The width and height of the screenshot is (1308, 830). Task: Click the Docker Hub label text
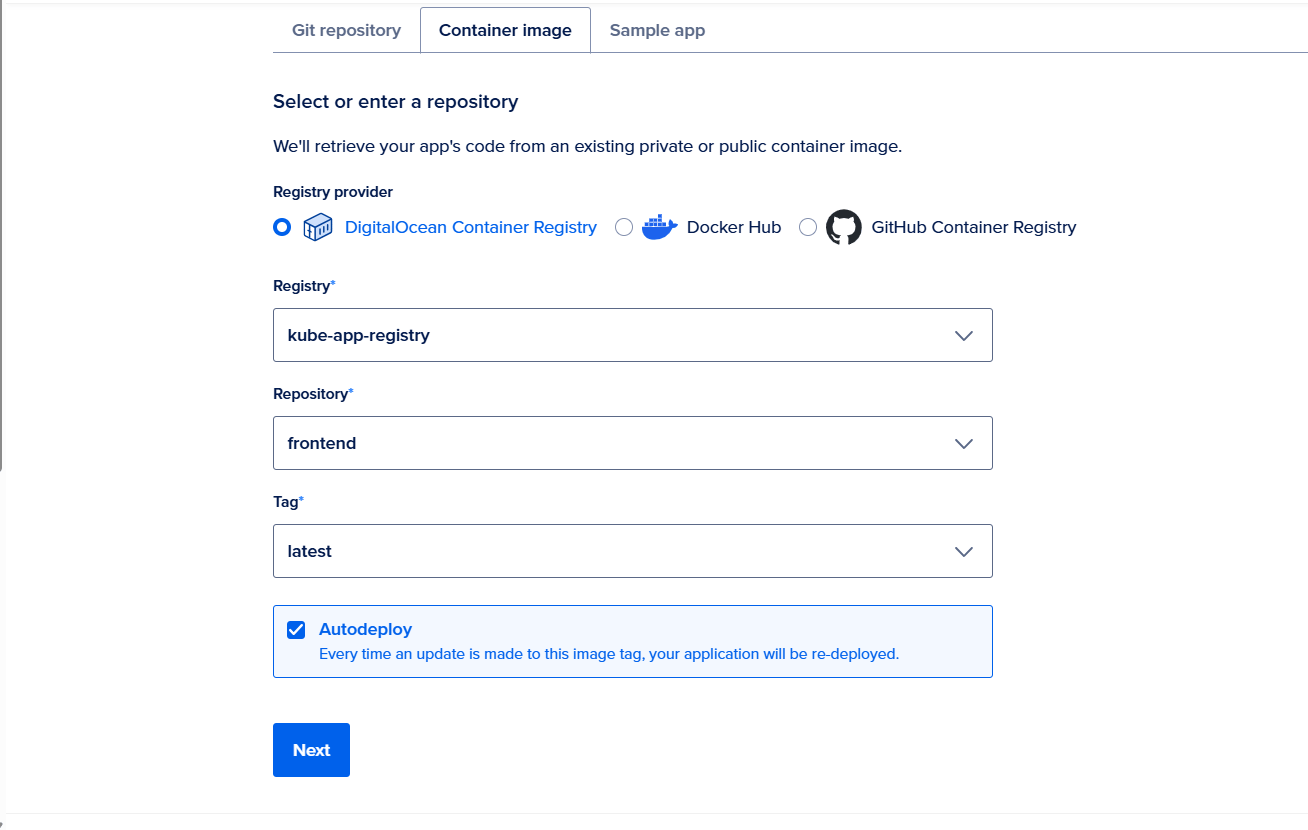[734, 227]
